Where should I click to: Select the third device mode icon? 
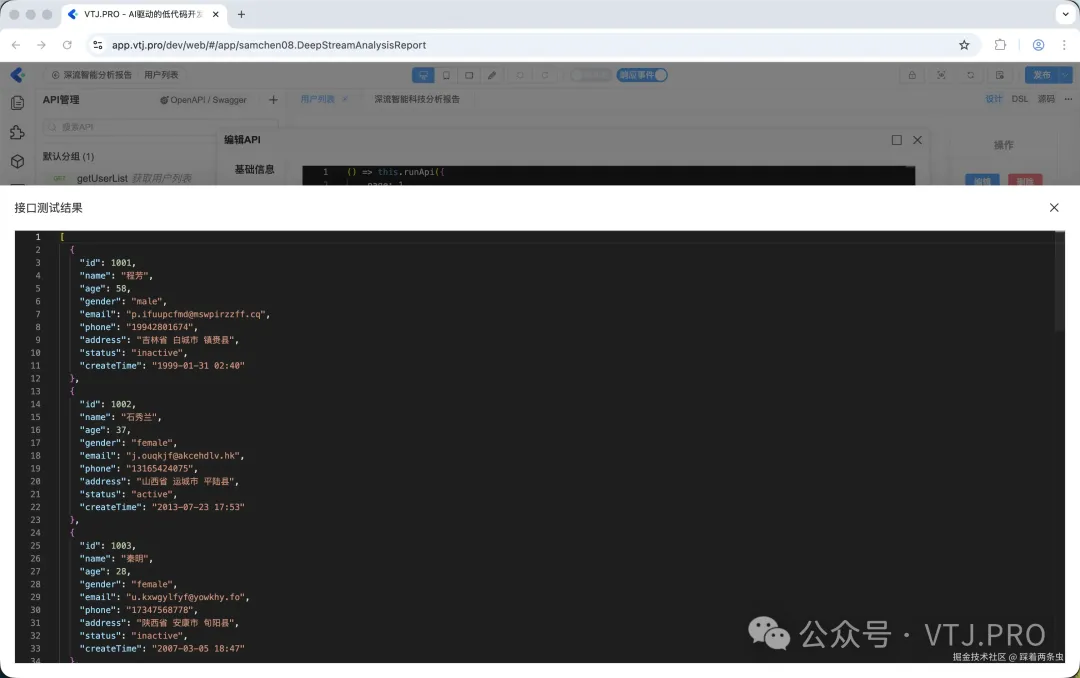click(x=469, y=75)
